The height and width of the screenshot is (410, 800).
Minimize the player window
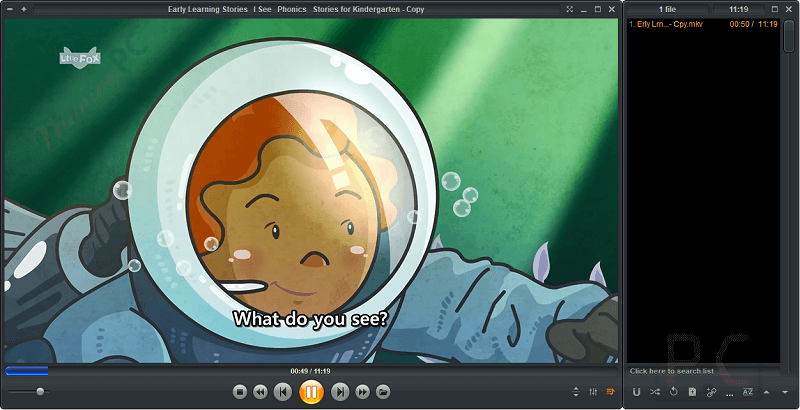pyautogui.click(x=584, y=9)
